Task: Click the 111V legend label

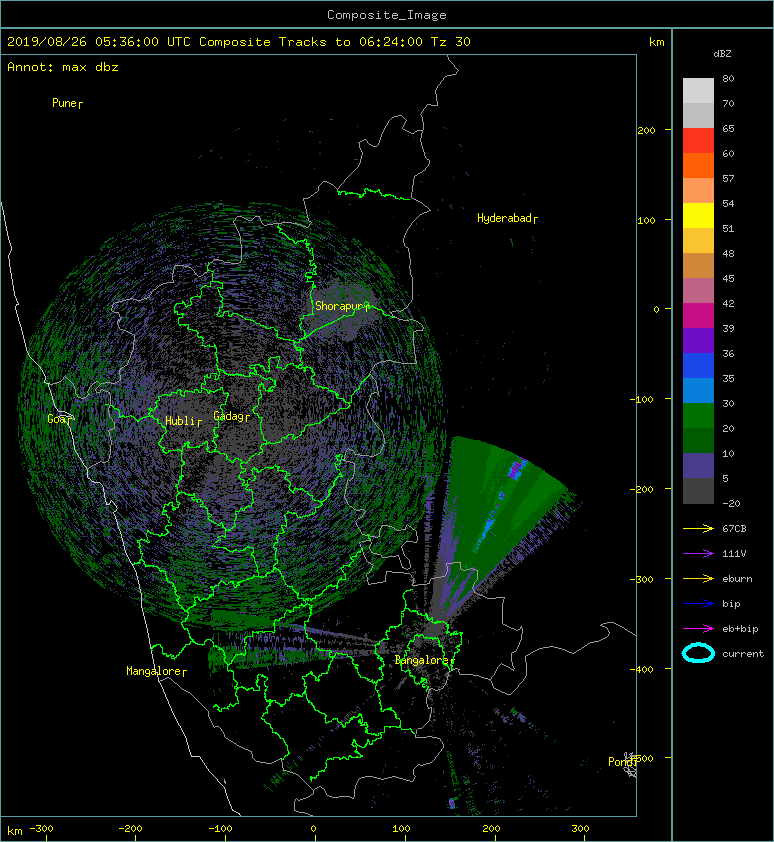Action: (734, 554)
